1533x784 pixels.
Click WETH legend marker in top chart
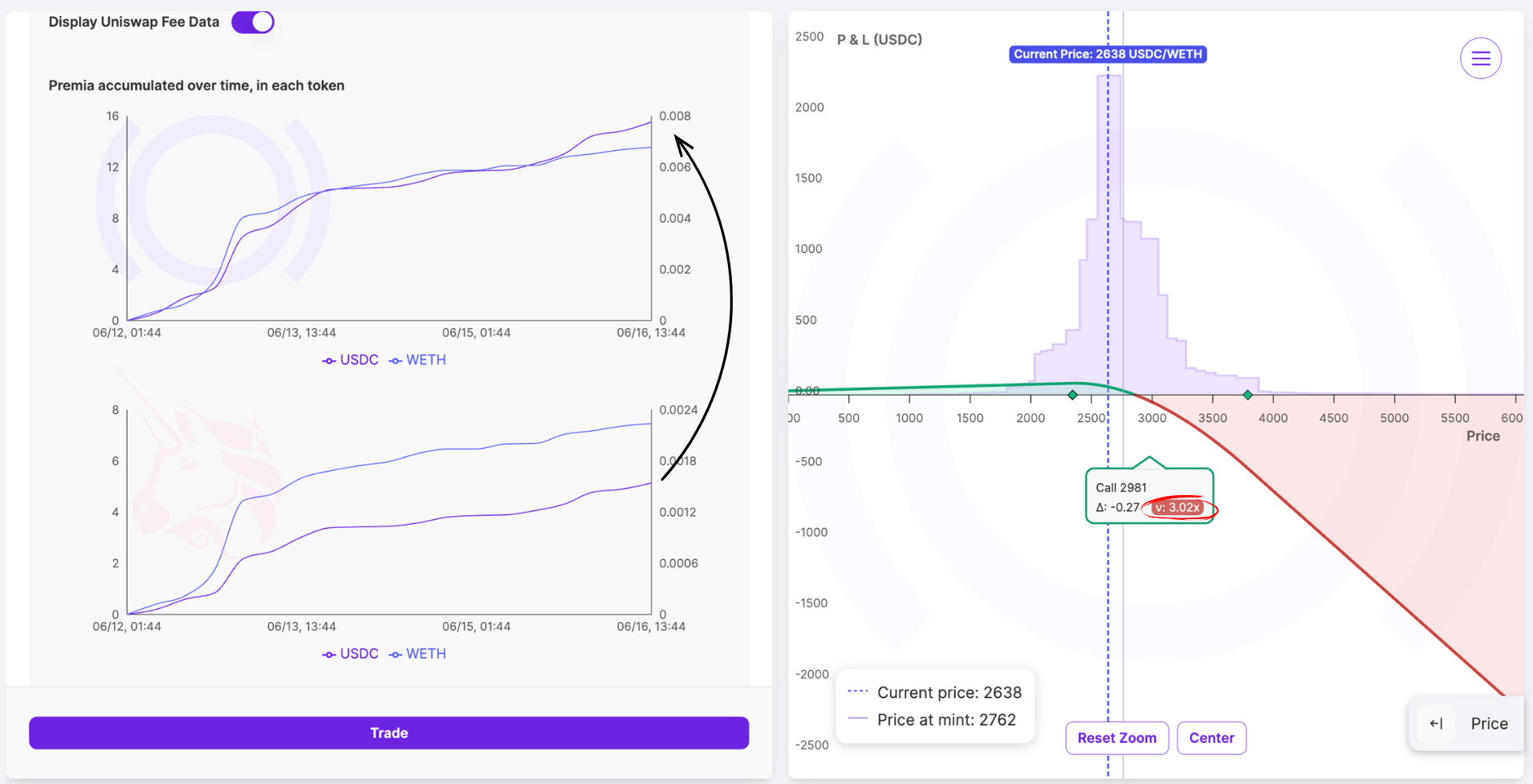396,360
